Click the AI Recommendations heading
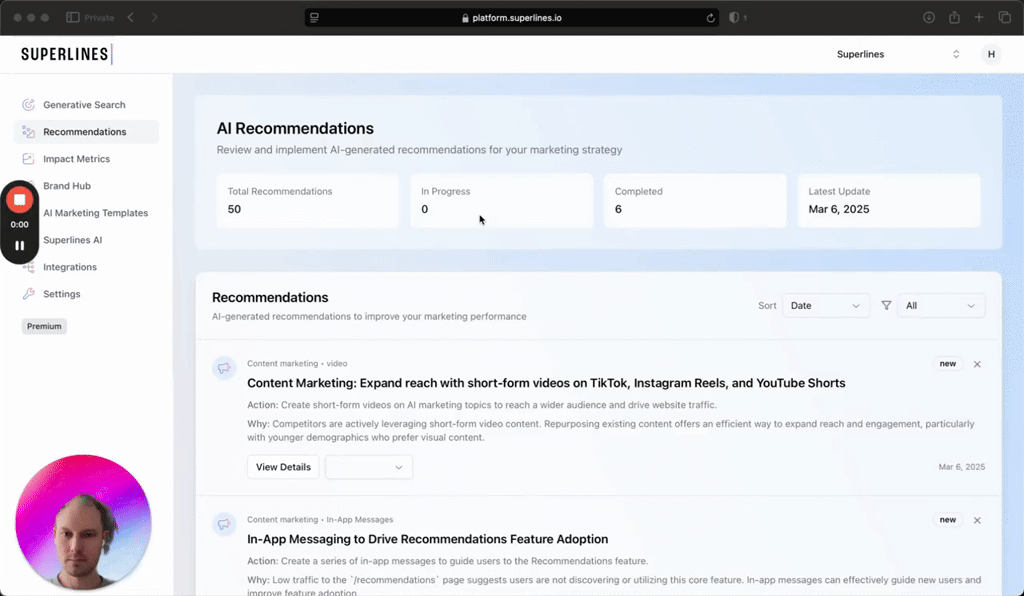This screenshot has height=596, width=1024. pos(295,129)
